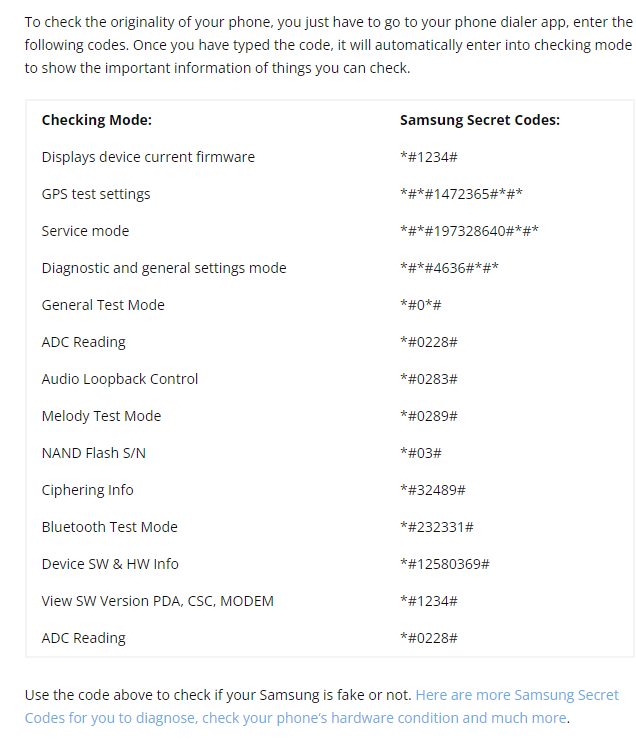Click the *#*#197328640#*#* service mode code
Image resolution: width=636 pixels, height=741 pixels.
469,231
